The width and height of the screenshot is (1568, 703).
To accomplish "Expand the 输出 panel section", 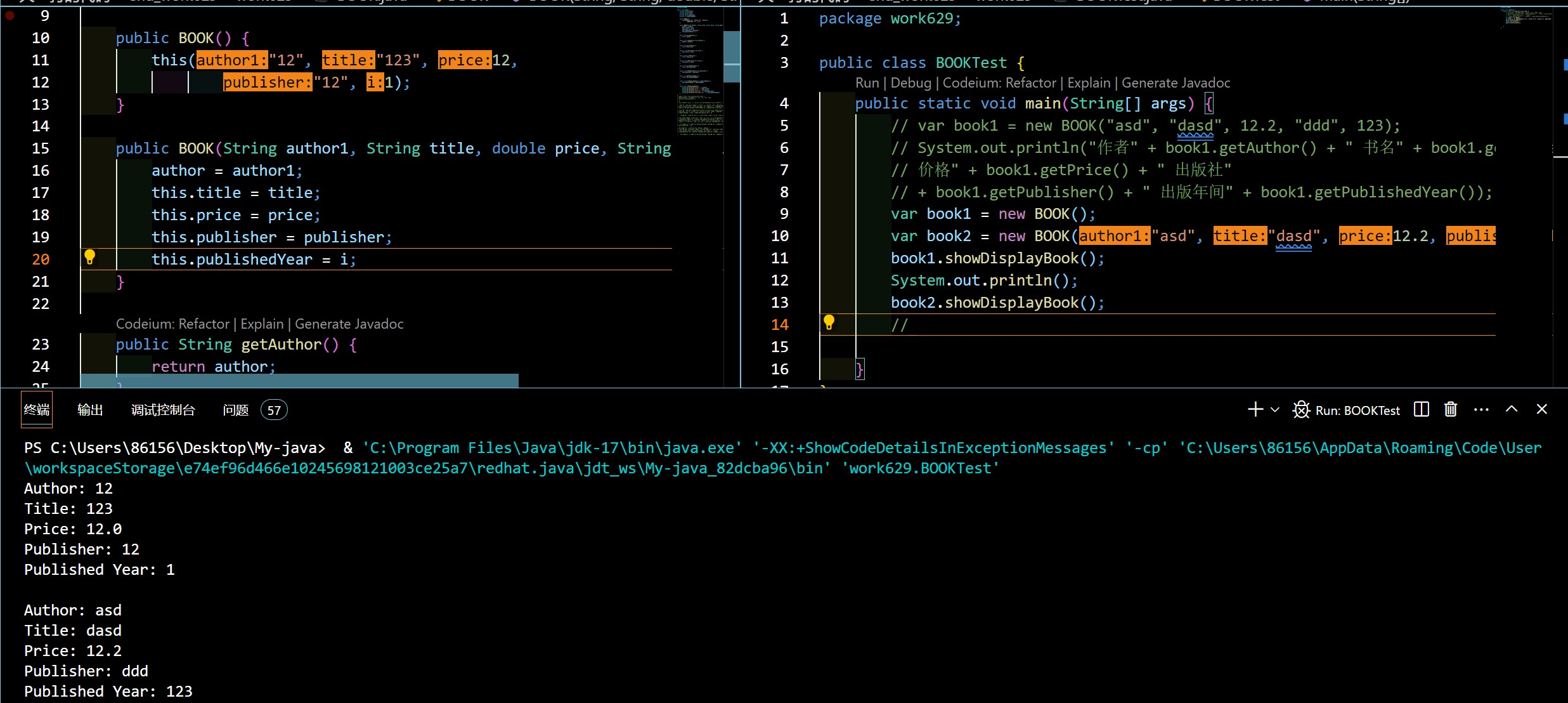I will pos(91,409).
